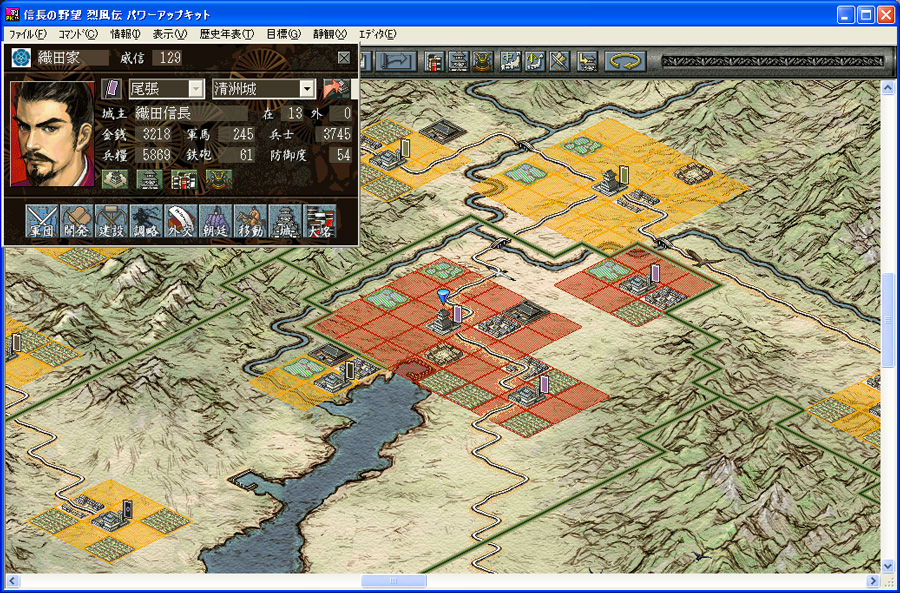Open the 外交 (diplomacy) command
Viewport: 900px width, 593px height.
pos(181,222)
